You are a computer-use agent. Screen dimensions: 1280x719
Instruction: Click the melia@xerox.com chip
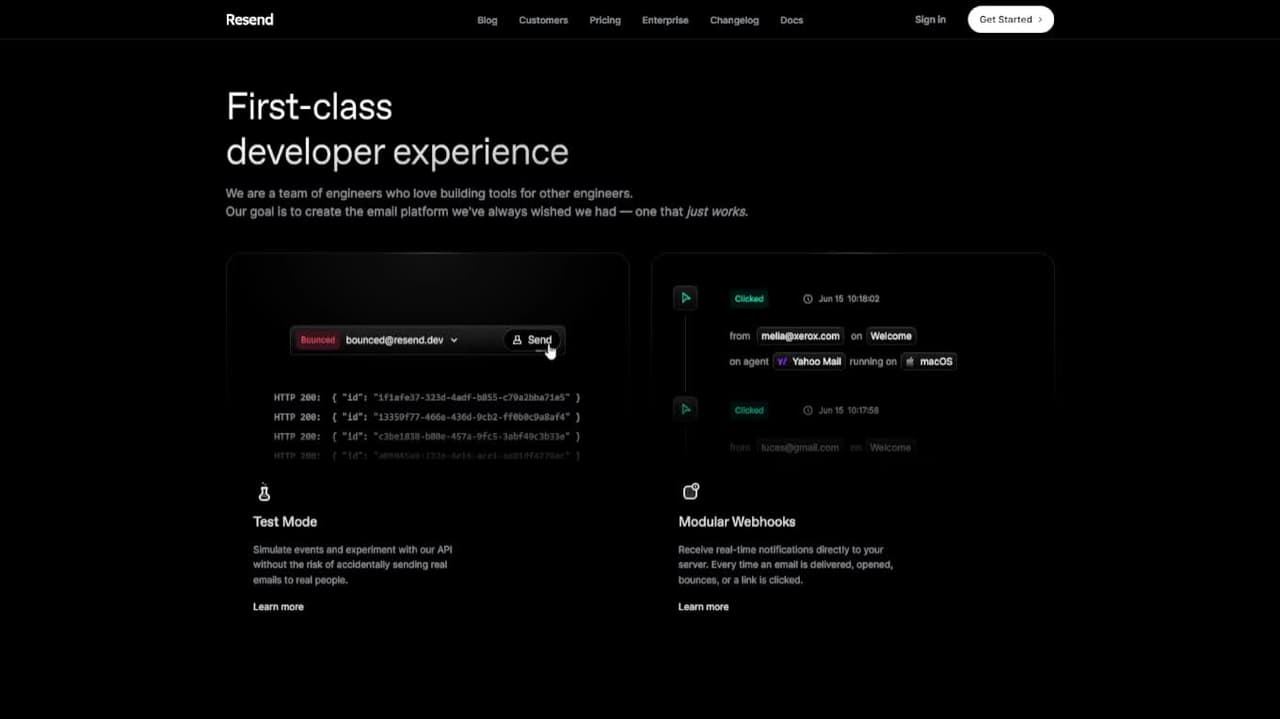click(800, 336)
